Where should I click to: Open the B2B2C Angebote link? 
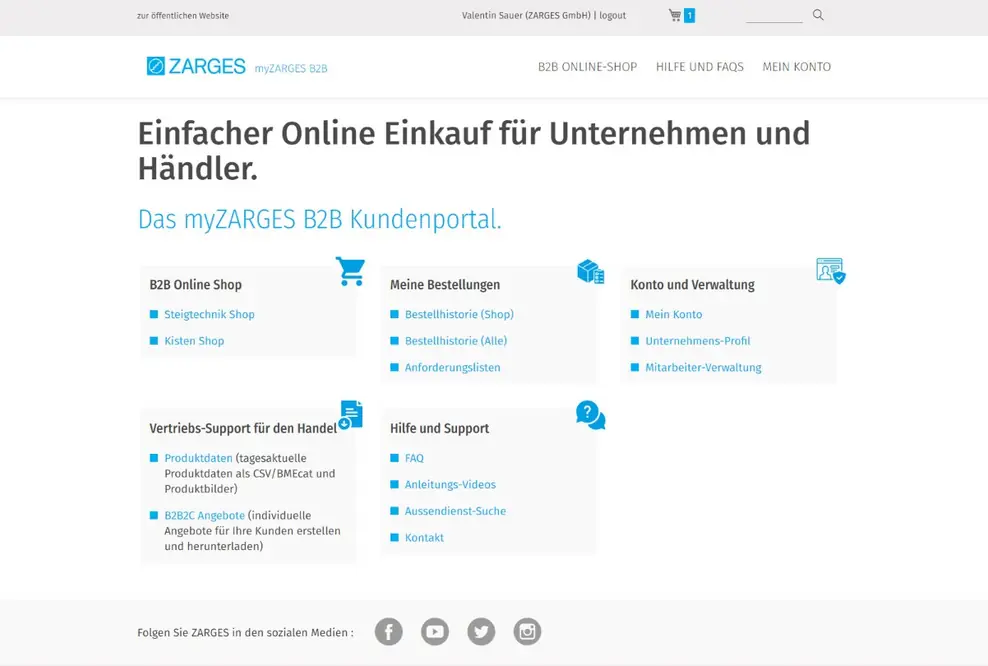(x=204, y=515)
